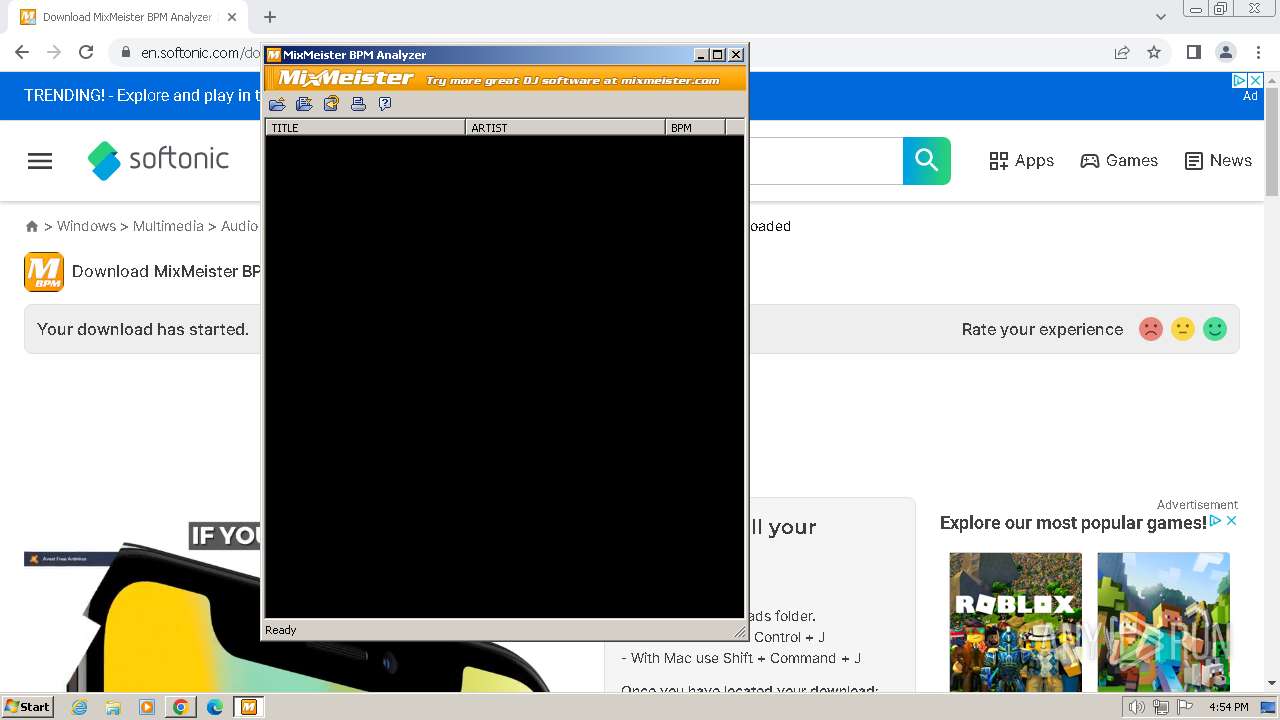Expand the Chrome tab search chevron
This screenshot has width=1280, height=720.
pos(1161,17)
